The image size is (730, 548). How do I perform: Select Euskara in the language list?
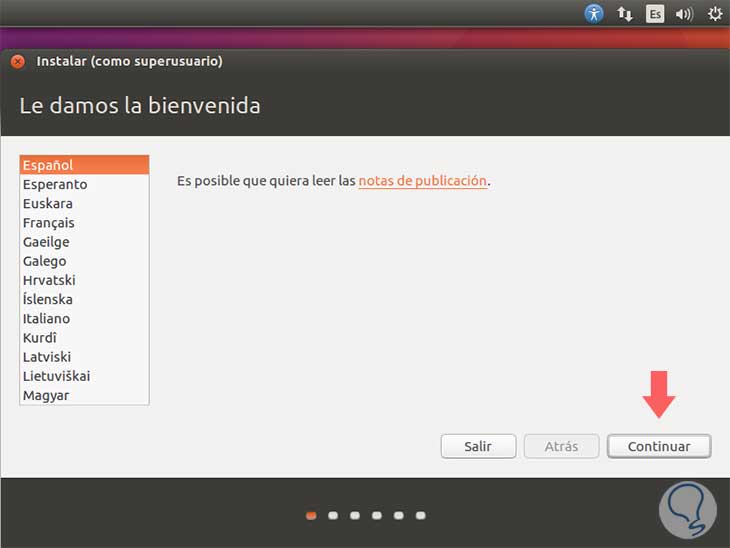pyautogui.click(x=84, y=203)
